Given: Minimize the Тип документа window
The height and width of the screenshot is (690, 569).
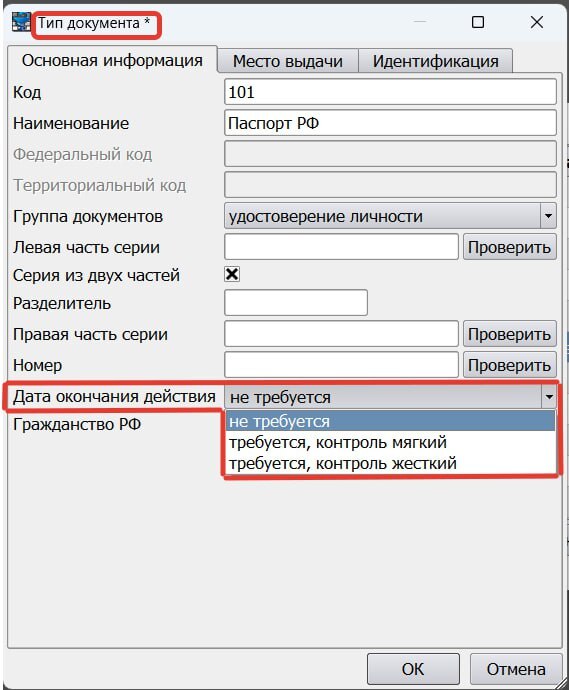Looking at the screenshot, I should pyautogui.click(x=420, y=22).
